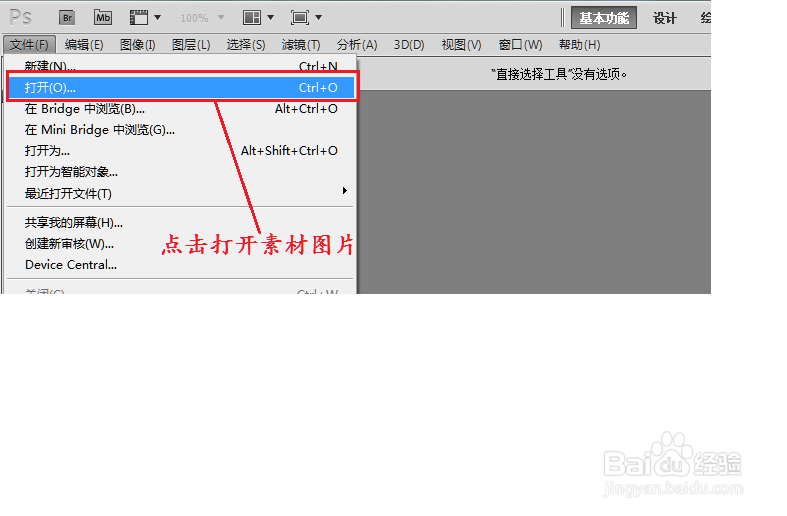Open the 分析(A) menu
787x516 pixels.
pyautogui.click(x=357, y=45)
